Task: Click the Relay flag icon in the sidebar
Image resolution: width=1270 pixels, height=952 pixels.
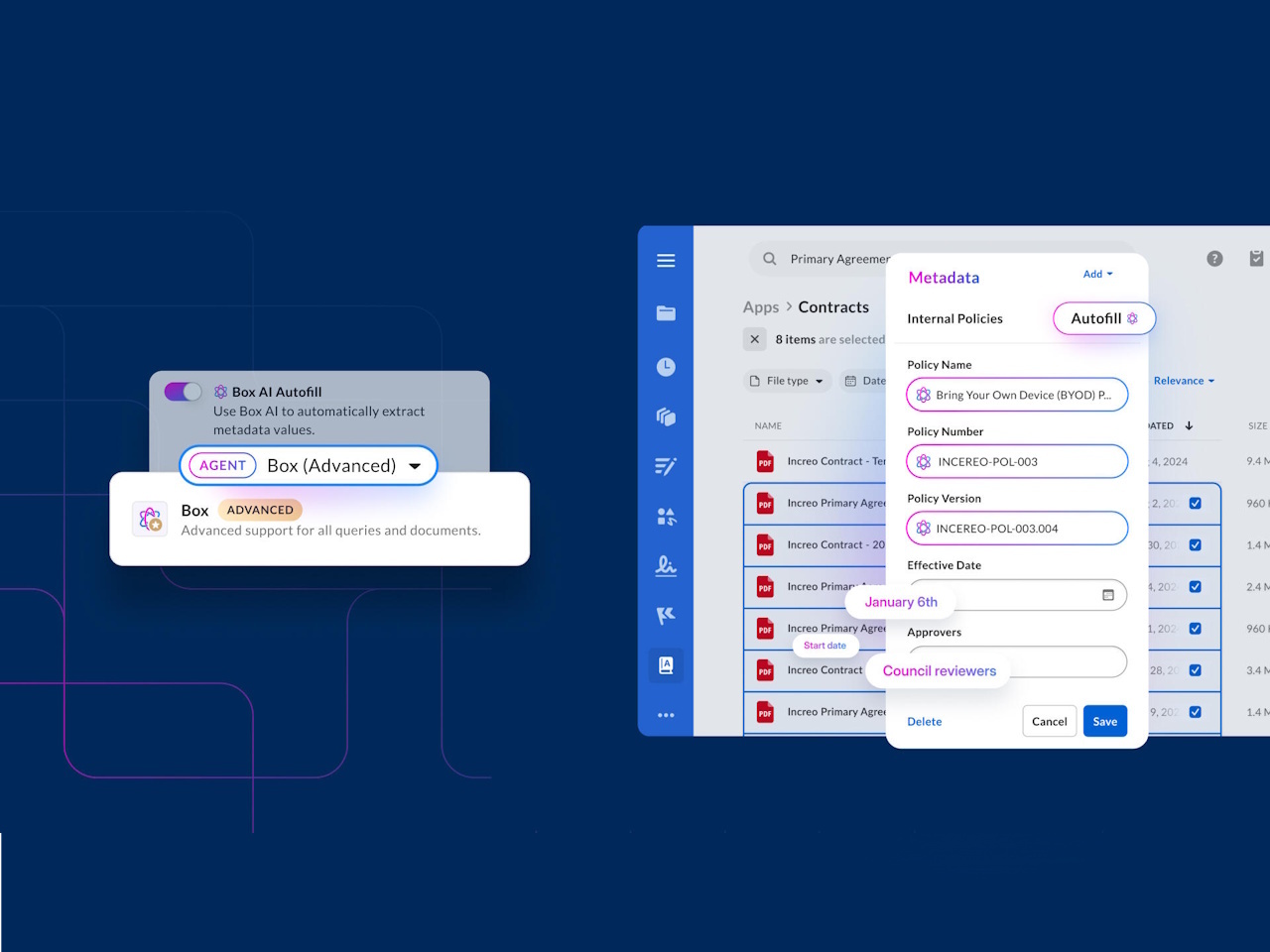Action: [x=666, y=616]
